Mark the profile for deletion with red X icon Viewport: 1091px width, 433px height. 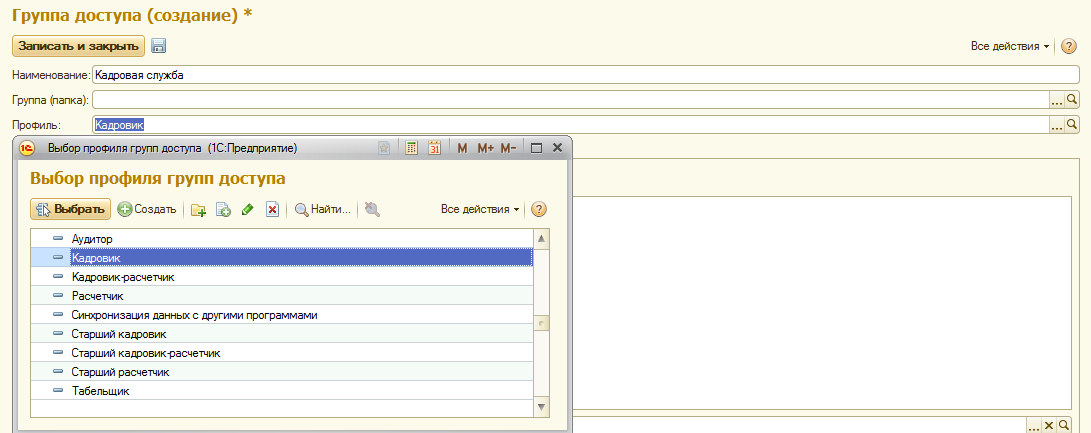[273, 210]
